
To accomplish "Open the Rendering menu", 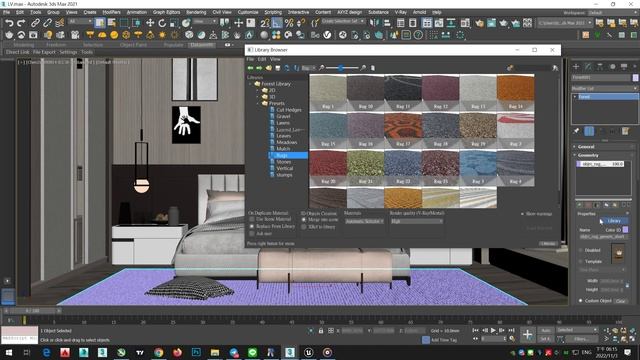I will tap(196, 12).
